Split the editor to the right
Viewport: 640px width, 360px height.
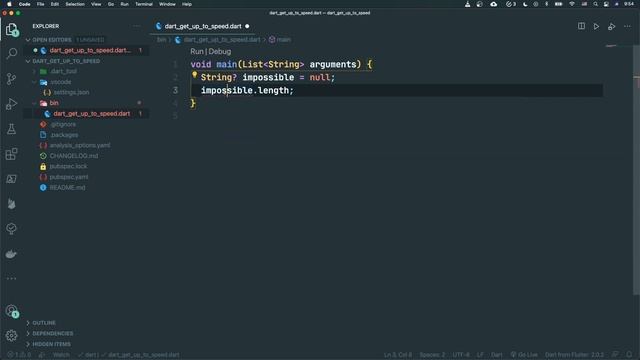pyautogui.click(x=581, y=26)
